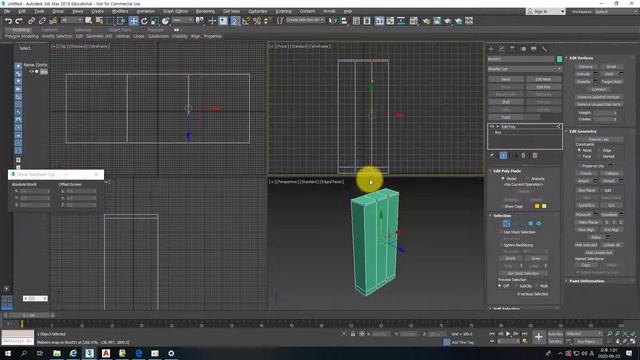
Task: Toggle the 2.5D Snaps button
Action: (236, 21)
